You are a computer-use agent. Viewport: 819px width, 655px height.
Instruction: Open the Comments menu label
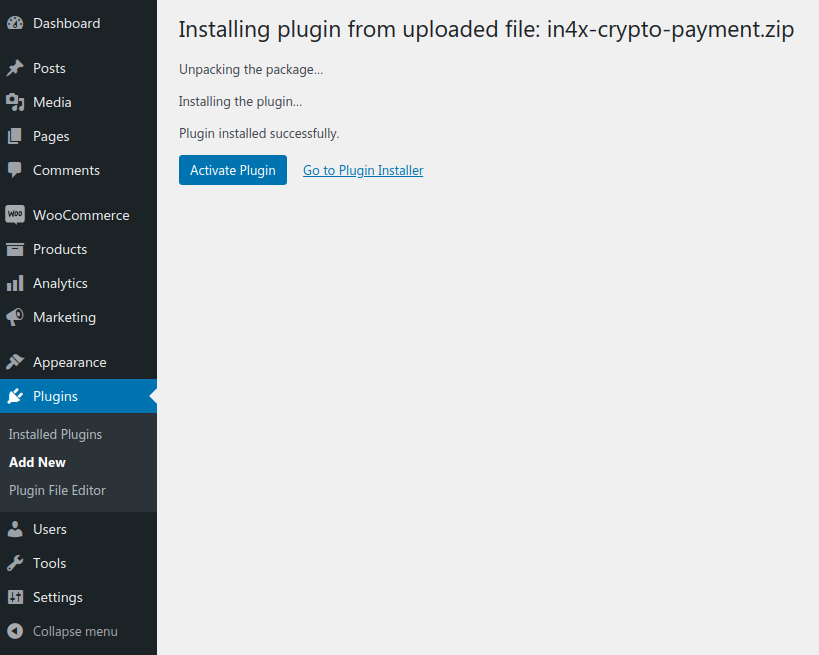tap(66, 170)
